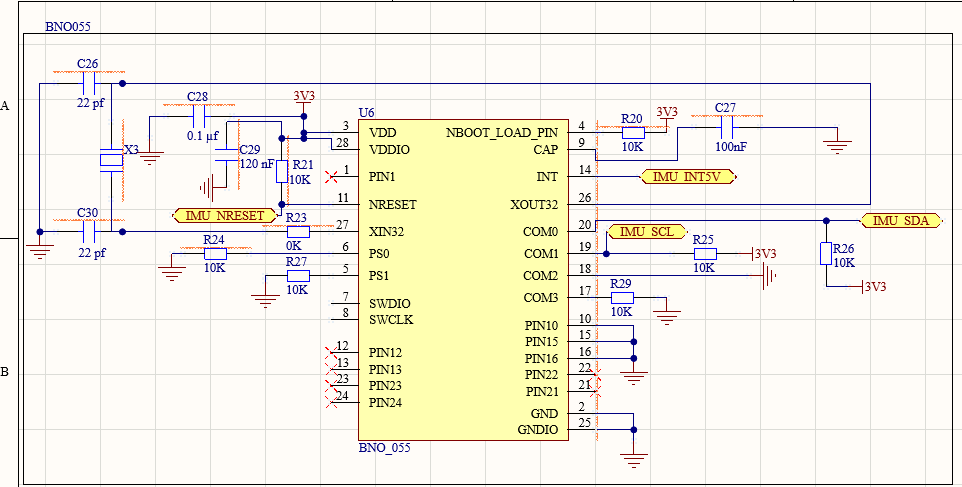Select 3V3 power port after R25

coord(763,254)
